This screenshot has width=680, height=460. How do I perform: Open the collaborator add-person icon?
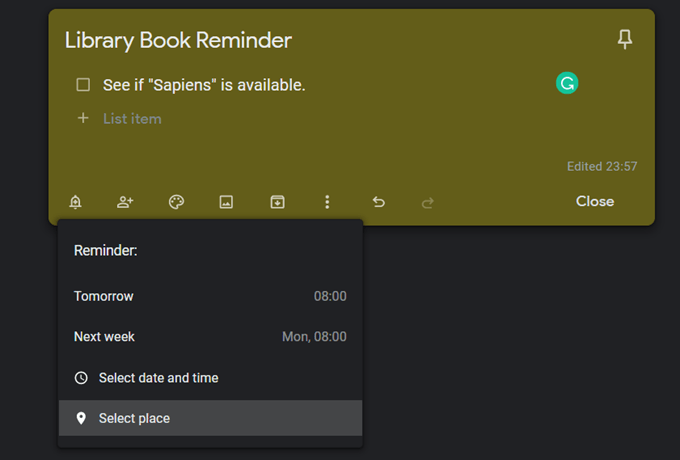click(x=125, y=202)
